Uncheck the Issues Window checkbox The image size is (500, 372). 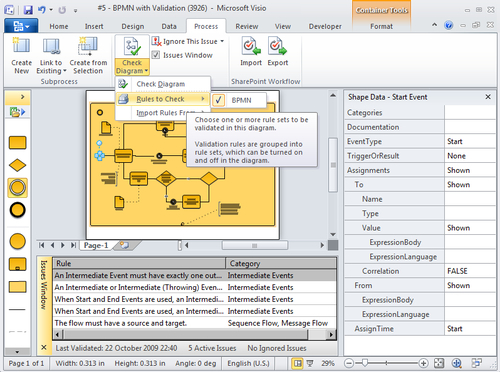pos(156,55)
